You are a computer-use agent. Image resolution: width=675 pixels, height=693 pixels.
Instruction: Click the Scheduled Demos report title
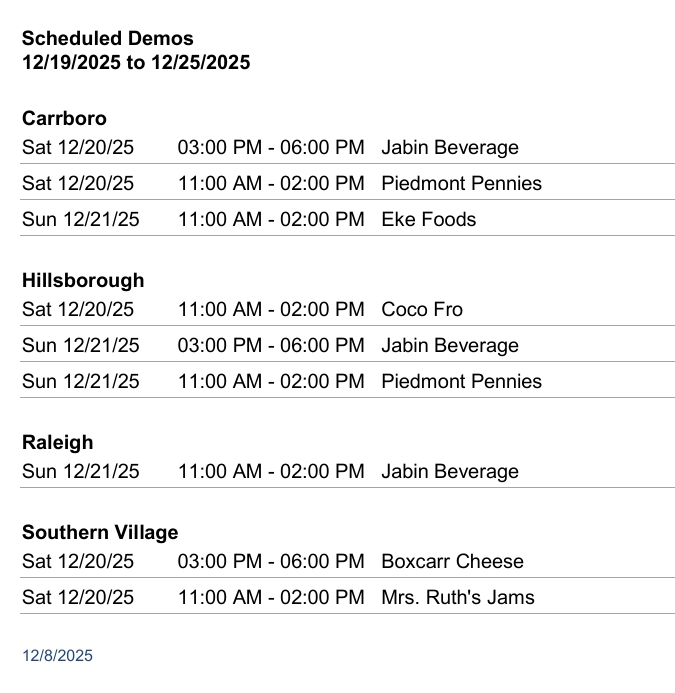click(x=108, y=39)
